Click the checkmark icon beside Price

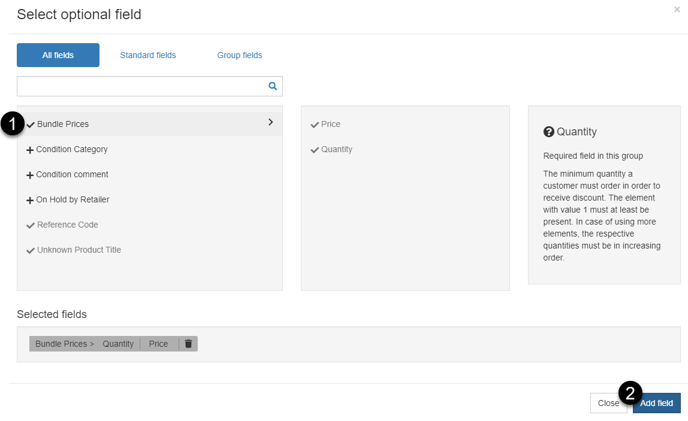coord(315,125)
